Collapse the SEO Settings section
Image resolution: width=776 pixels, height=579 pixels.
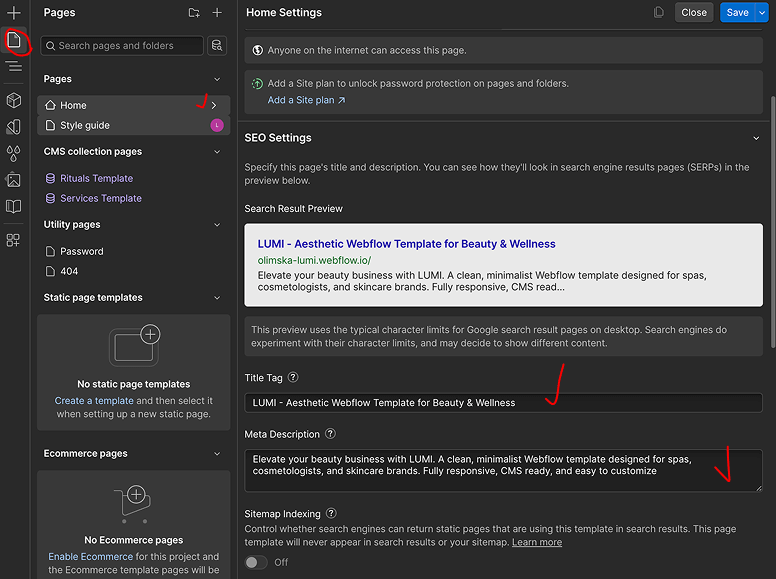coord(756,138)
